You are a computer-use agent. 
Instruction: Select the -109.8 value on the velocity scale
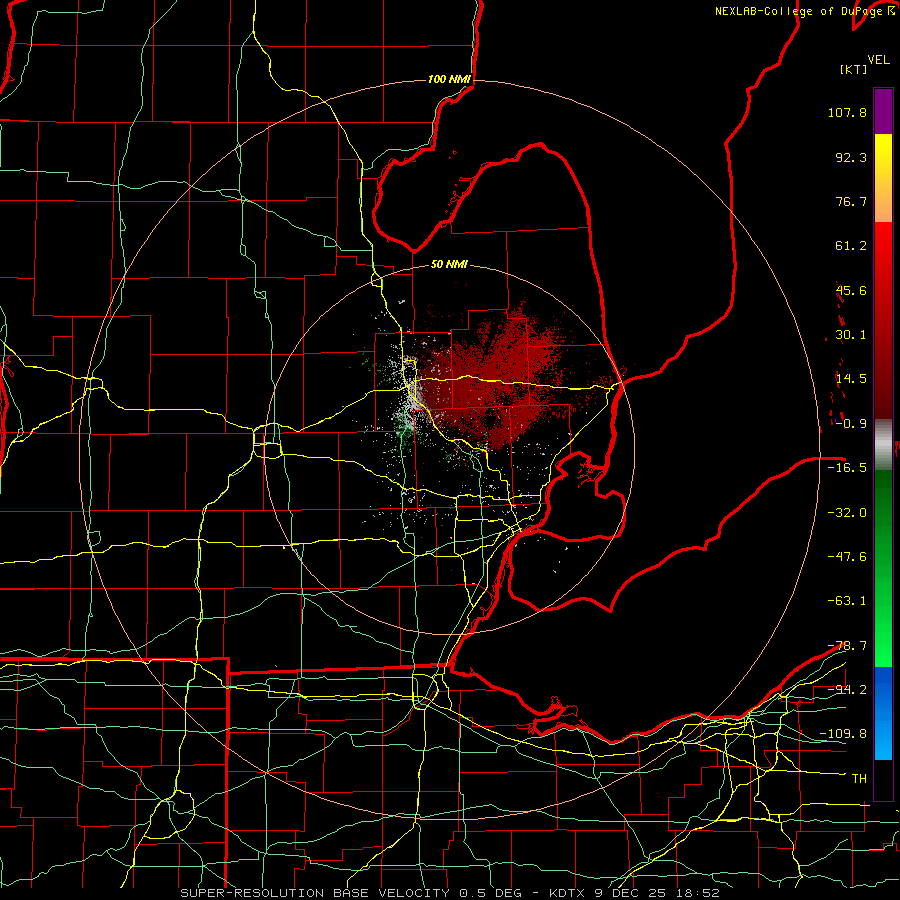[x=843, y=734]
